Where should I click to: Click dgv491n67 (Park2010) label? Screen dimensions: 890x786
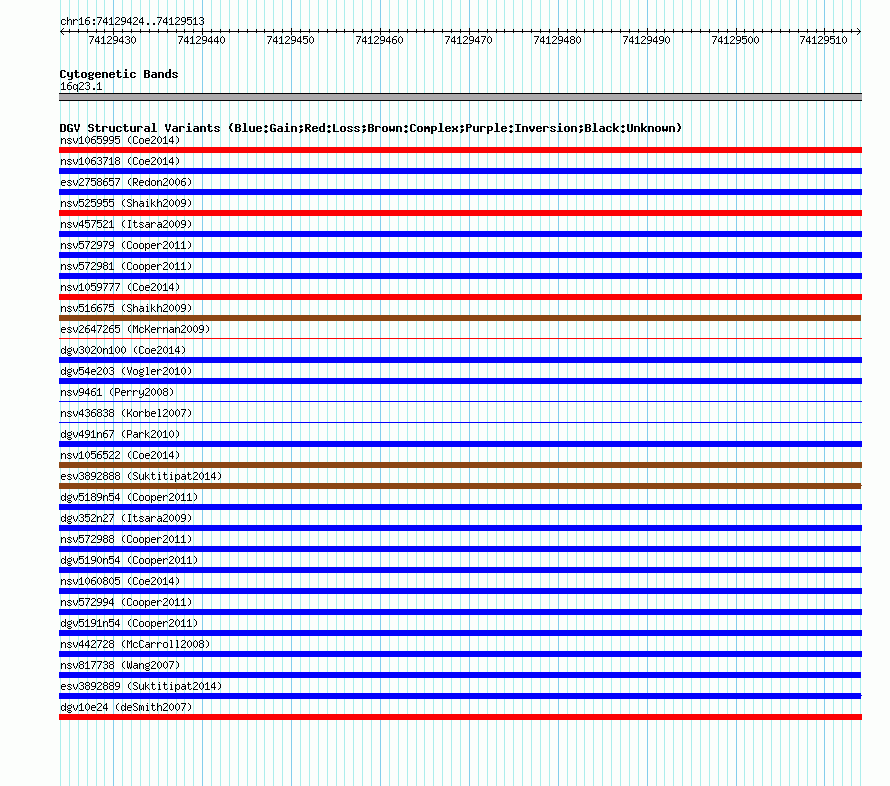tap(120, 434)
